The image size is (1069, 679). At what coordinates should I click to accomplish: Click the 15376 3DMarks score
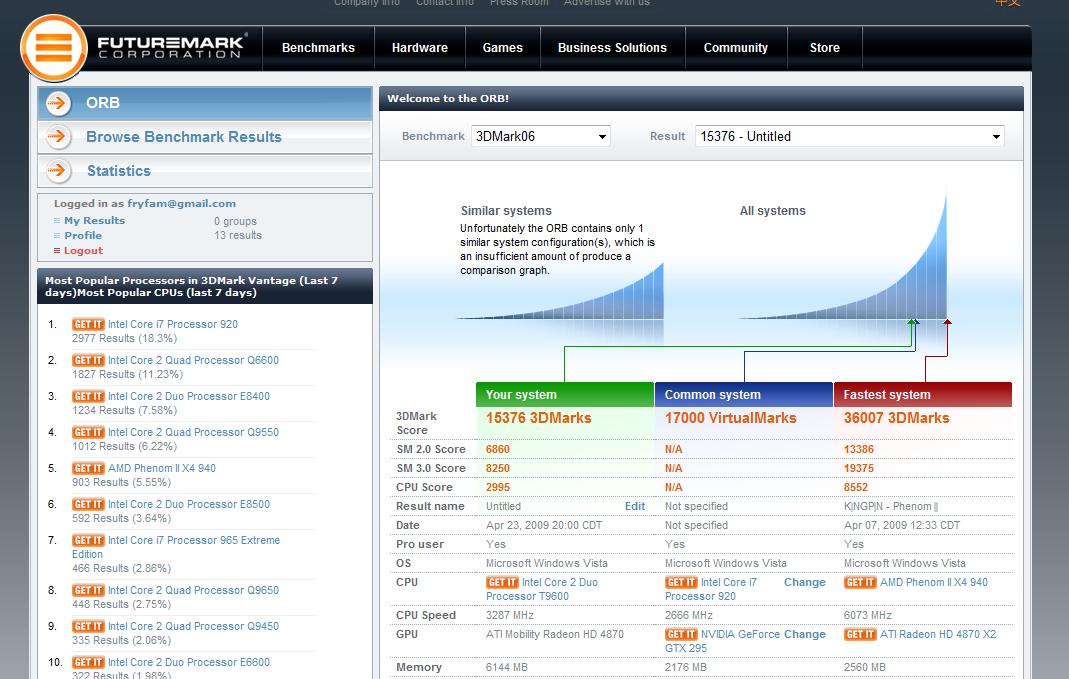pos(539,419)
